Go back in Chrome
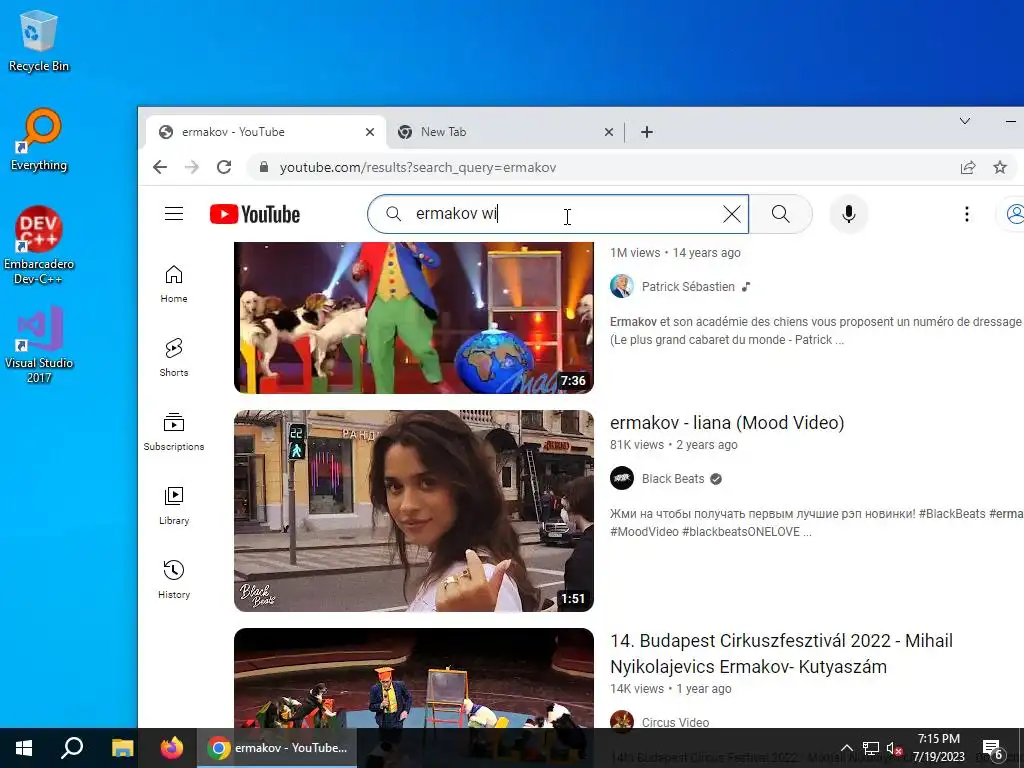 tap(160, 167)
